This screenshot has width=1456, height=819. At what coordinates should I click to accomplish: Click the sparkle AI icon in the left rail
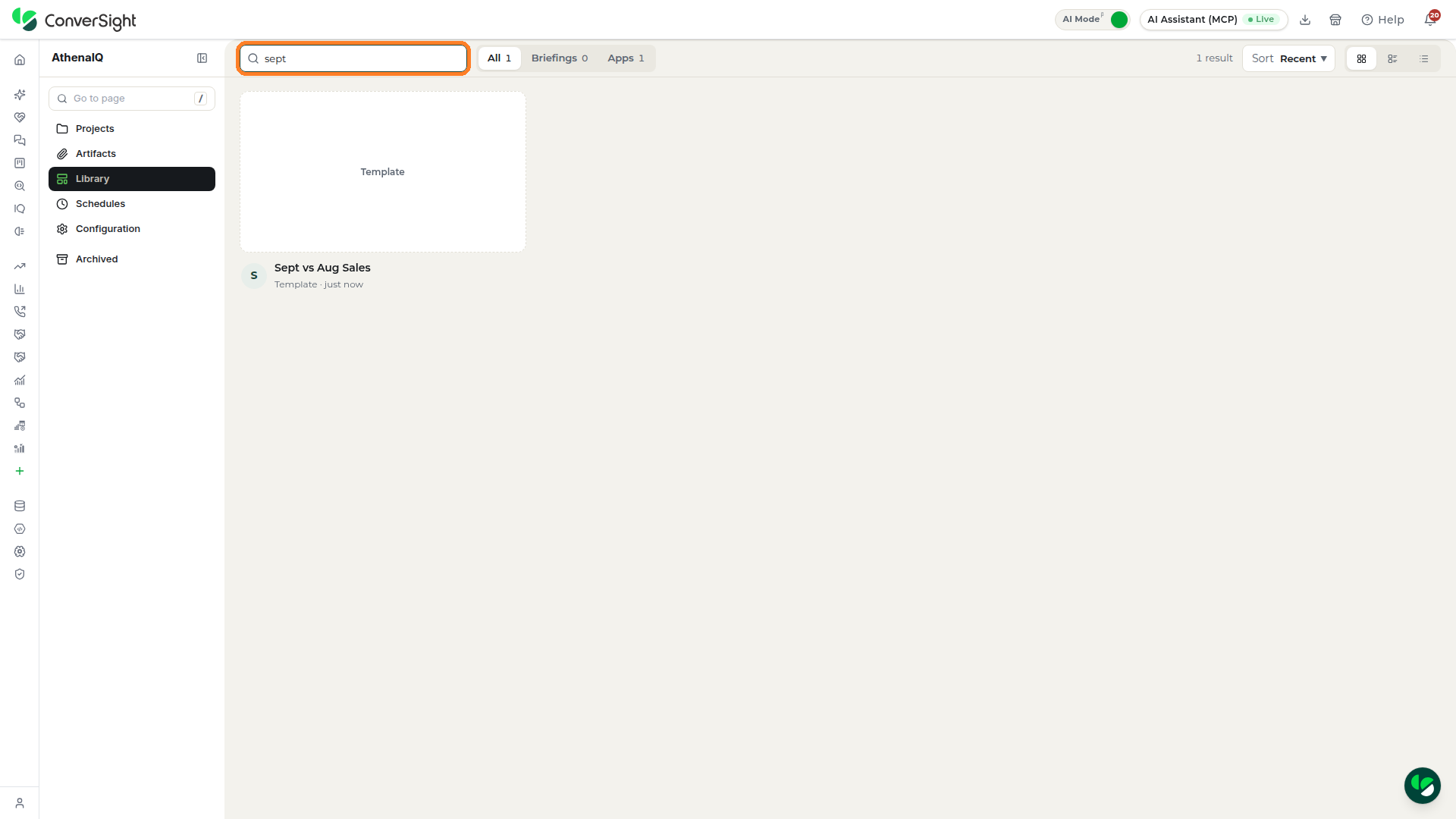[x=20, y=95]
